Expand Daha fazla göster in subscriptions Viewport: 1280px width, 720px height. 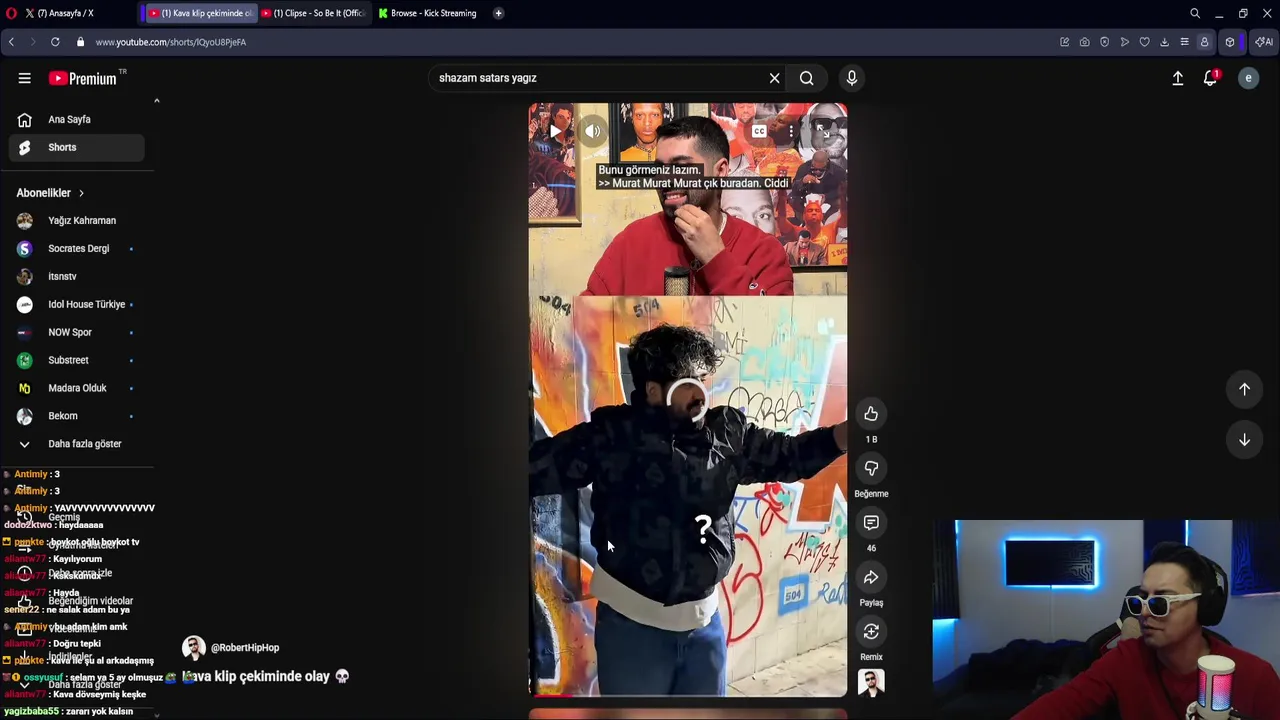point(77,444)
